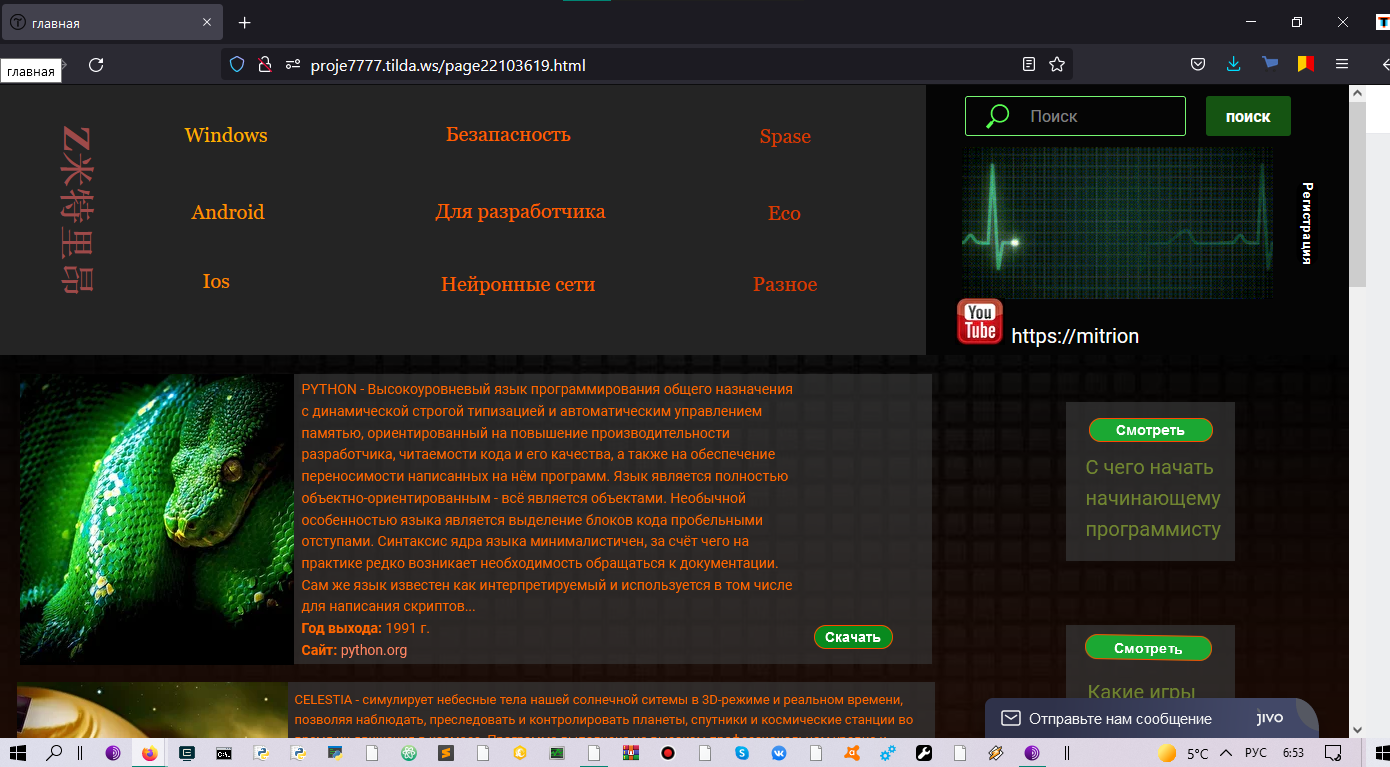Open the Firefox downloads arrow

(1233, 64)
